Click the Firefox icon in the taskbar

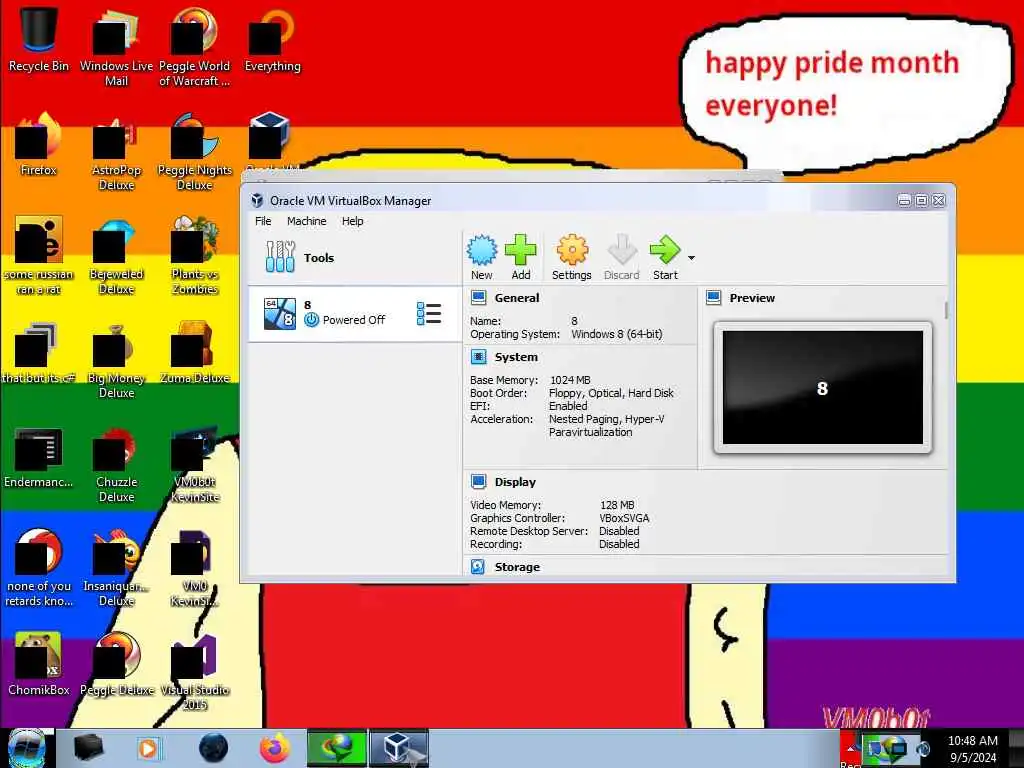[x=275, y=748]
